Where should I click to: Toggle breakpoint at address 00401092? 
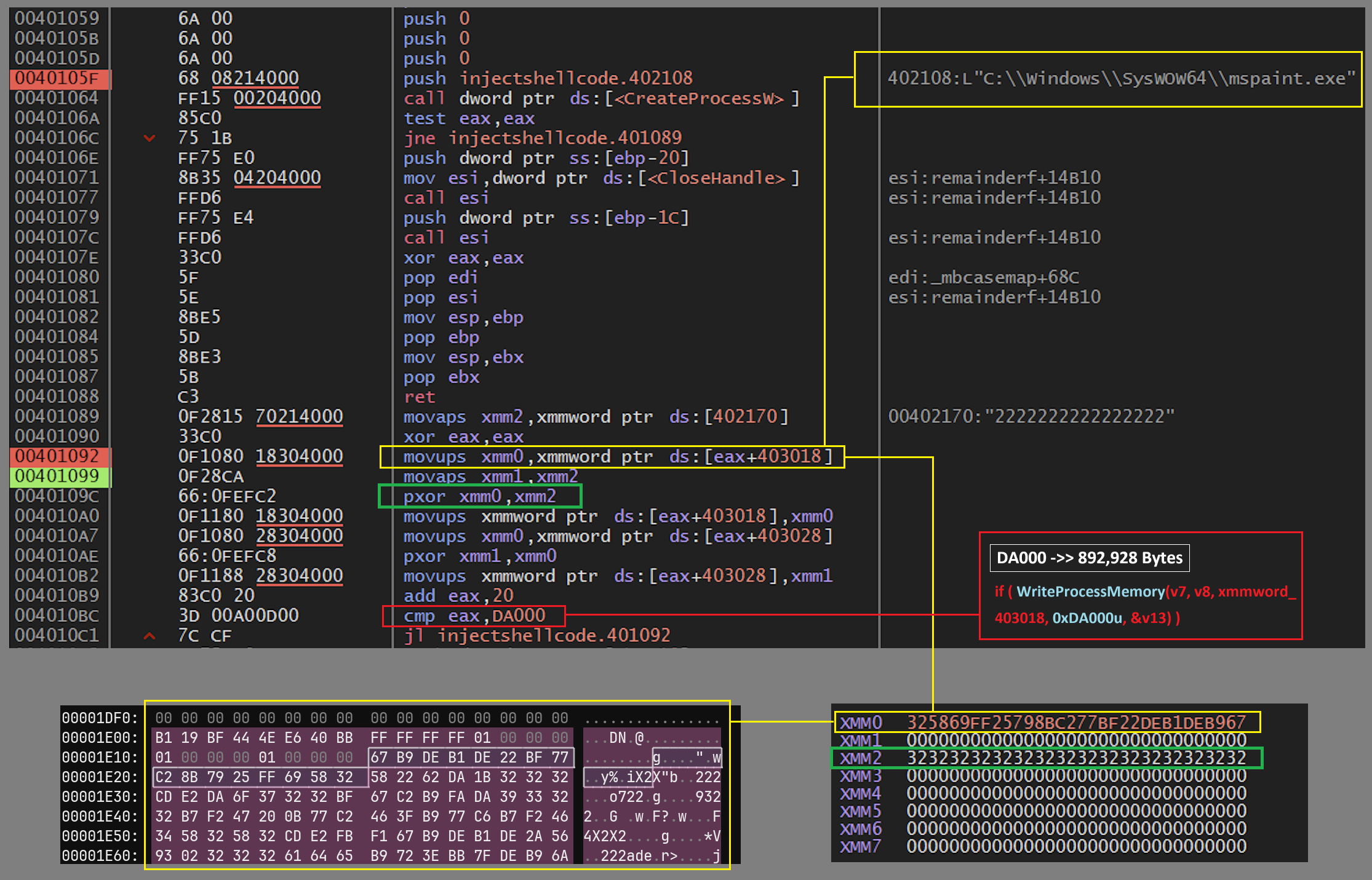[57, 456]
